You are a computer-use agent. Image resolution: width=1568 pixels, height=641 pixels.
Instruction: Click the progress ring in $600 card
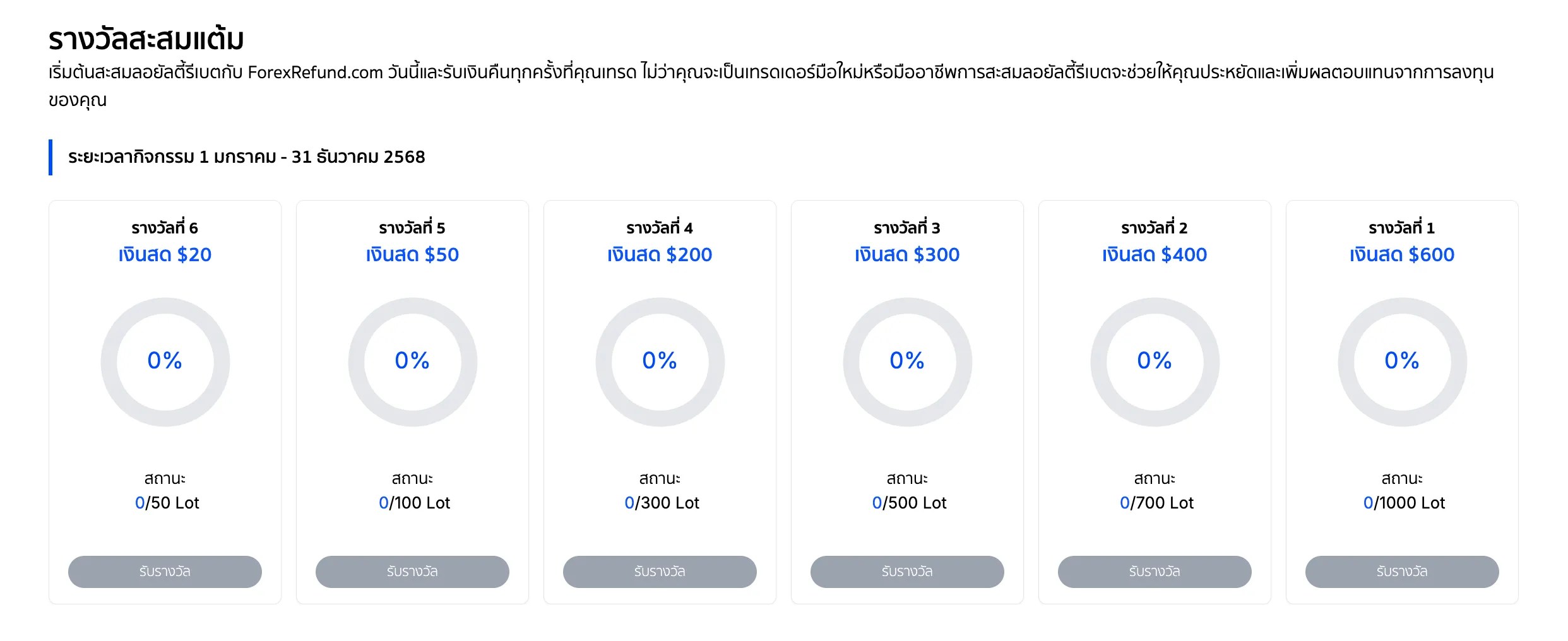1403,362
